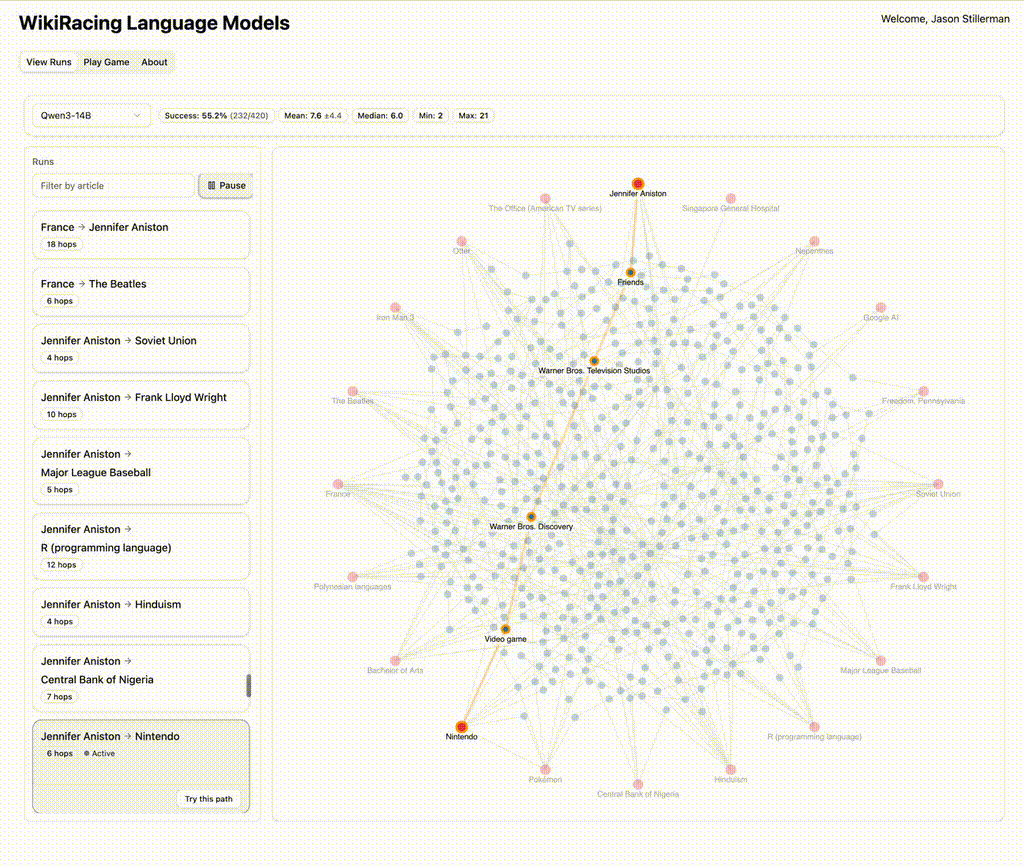Click the 10 hops badge

coord(61,414)
